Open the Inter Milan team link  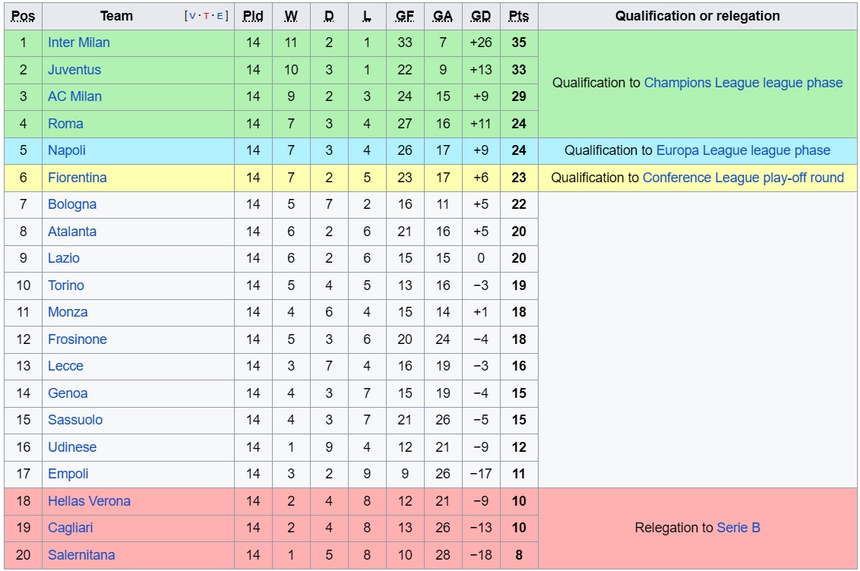point(79,43)
